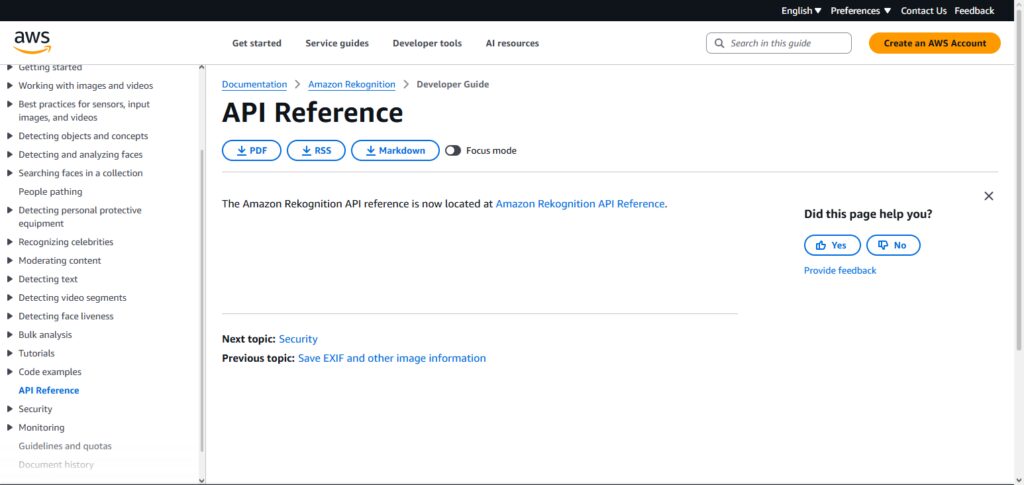Expand Detecting video segments section
This screenshot has width=1024, height=485.
point(10,298)
